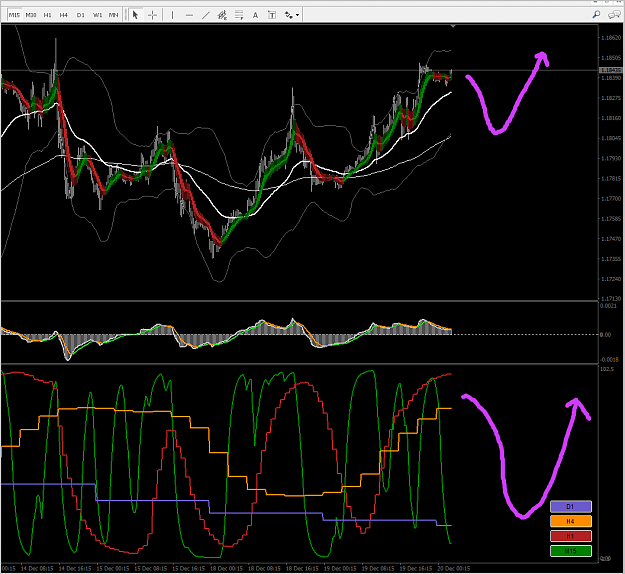Open the chat community icon
This screenshot has width=625, height=574.
(x=614, y=15)
